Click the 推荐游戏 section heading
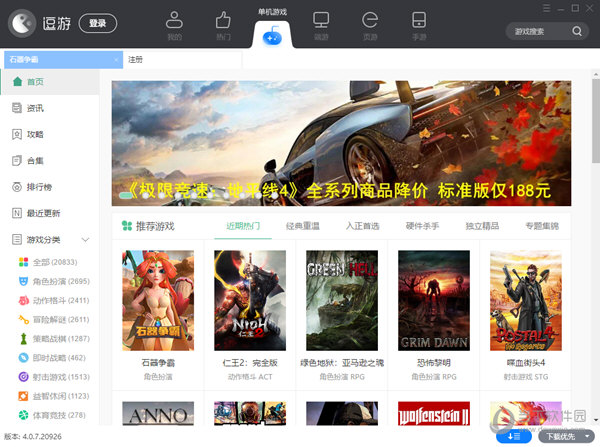The width and height of the screenshot is (600, 447). (155, 226)
